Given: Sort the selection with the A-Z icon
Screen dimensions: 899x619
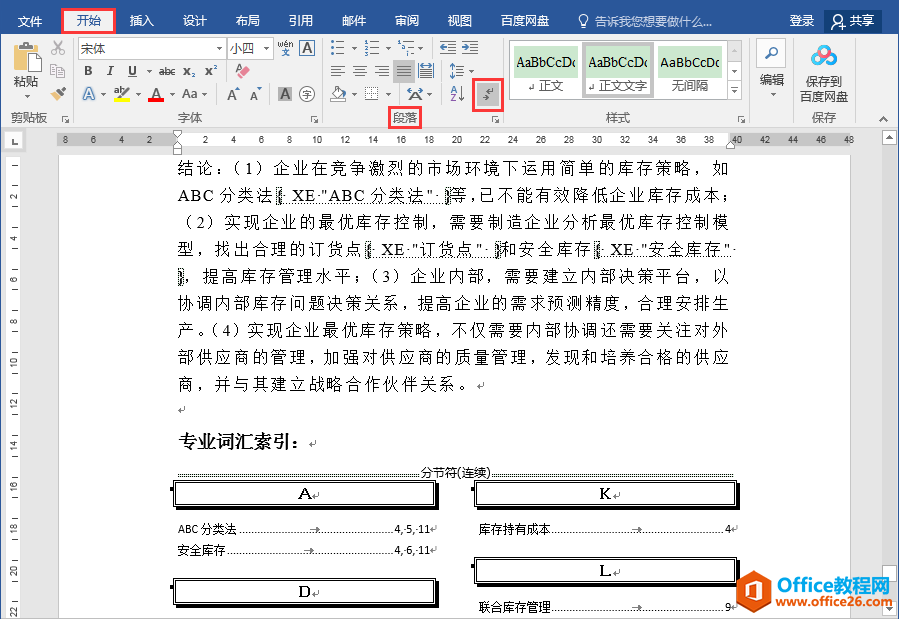Looking at the screenshot, I should 457,93.
